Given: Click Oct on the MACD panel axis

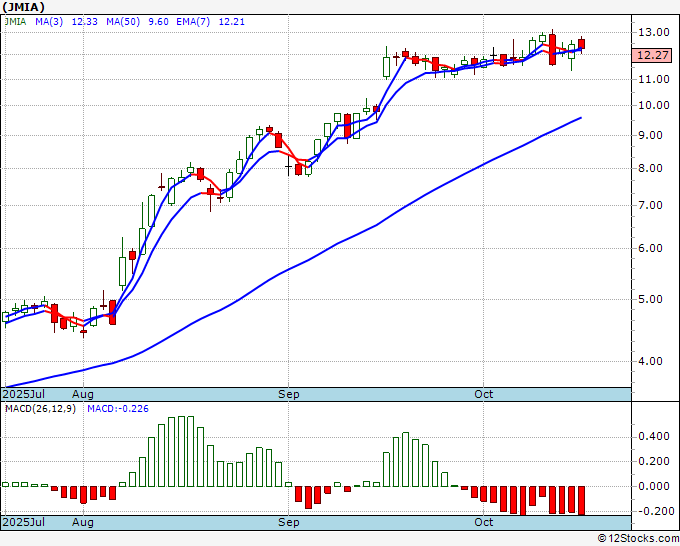Looking at the screenshot, I should click(x=484, y=522).
